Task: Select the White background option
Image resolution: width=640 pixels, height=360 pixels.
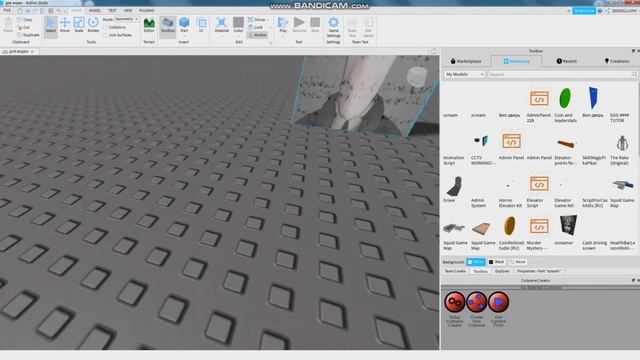Action: 476,262
